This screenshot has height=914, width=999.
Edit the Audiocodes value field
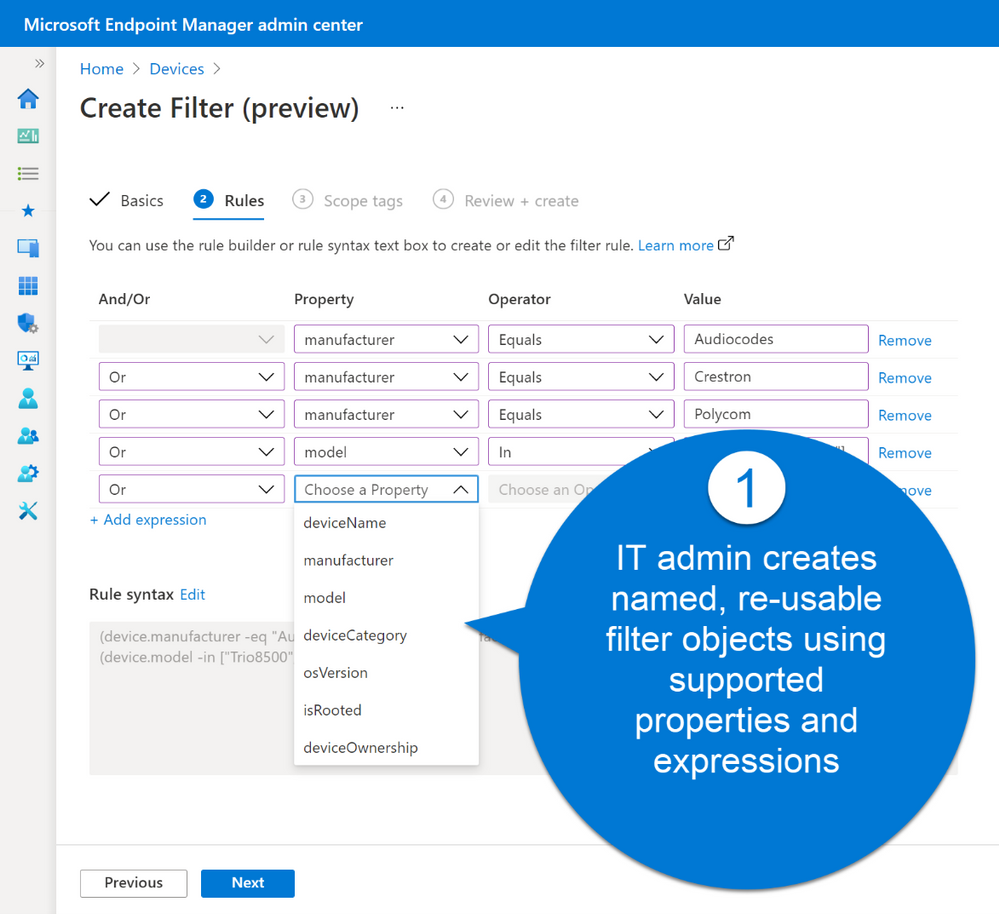click(776, 339)
